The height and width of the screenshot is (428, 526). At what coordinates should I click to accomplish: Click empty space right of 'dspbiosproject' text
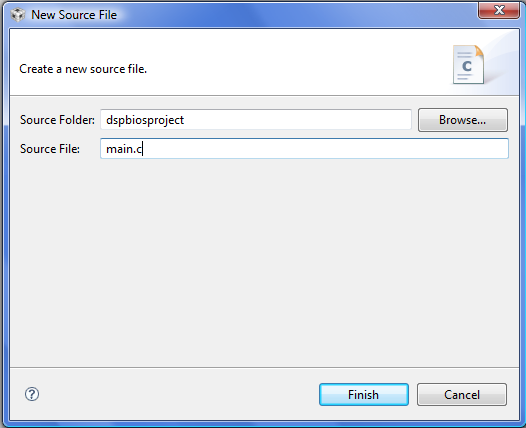click(x=297, y=120)
